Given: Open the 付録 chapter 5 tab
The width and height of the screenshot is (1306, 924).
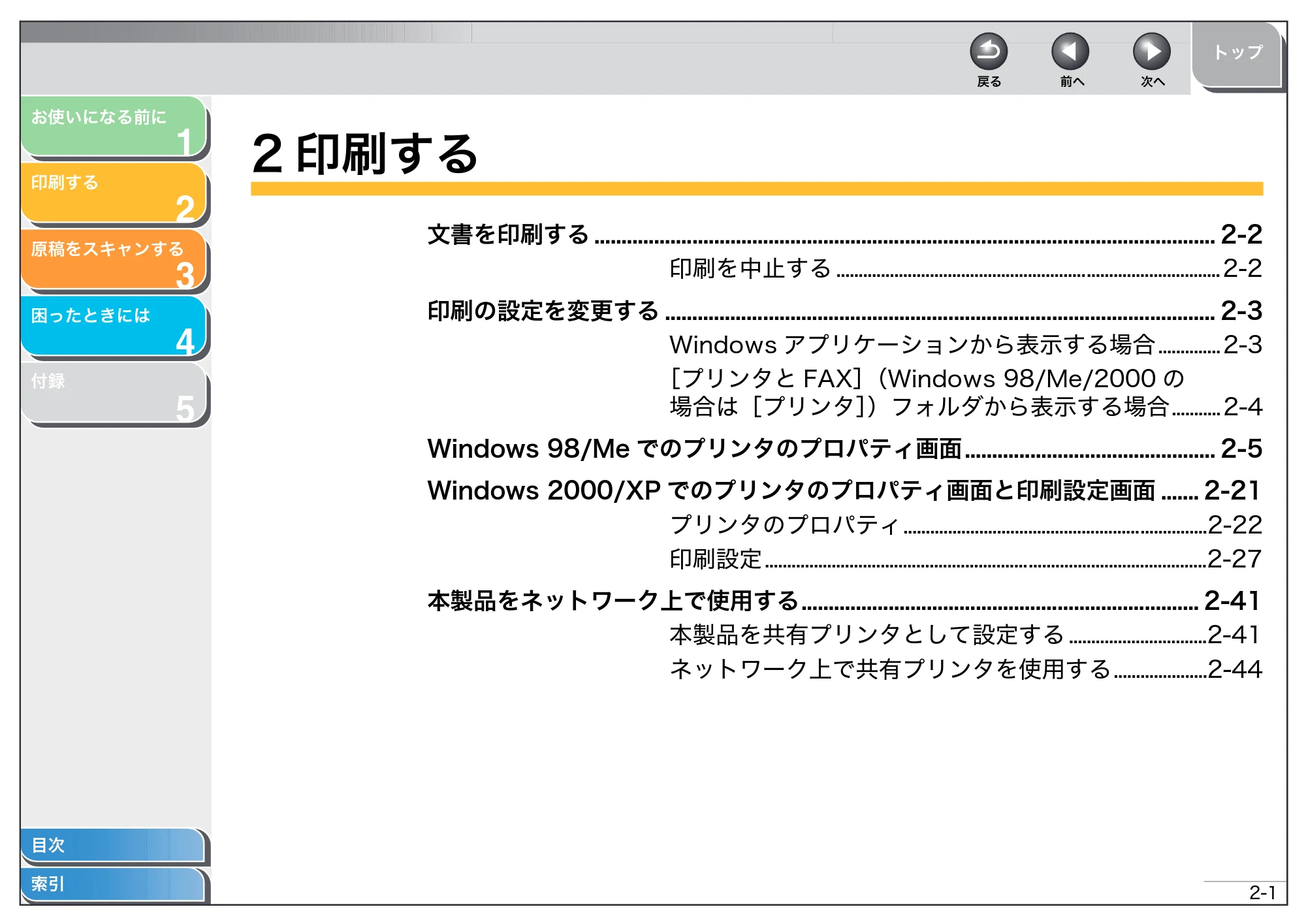Looking at the screenshot, I should click(114, 392).
